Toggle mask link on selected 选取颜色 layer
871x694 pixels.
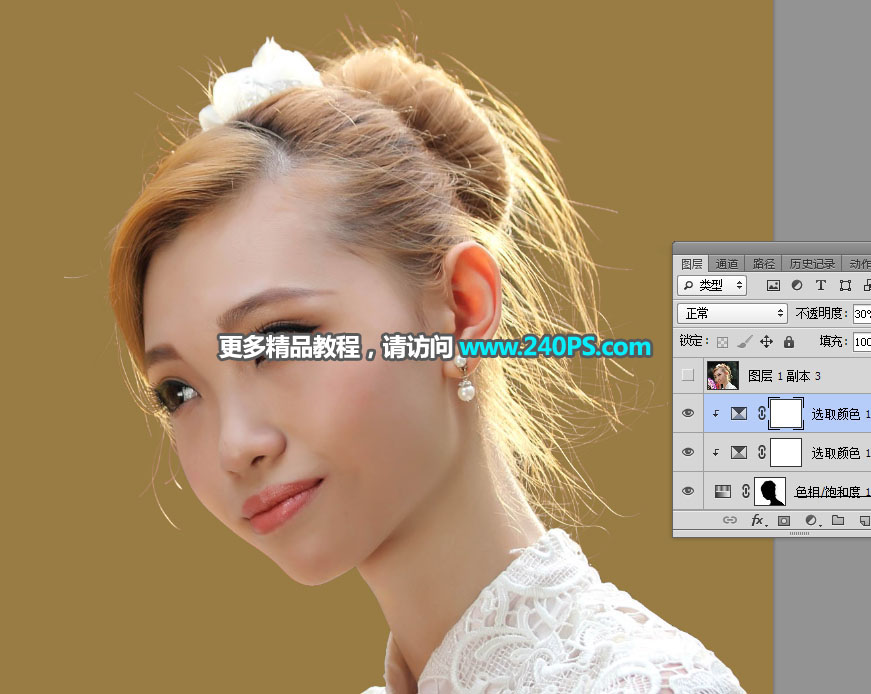762,413
